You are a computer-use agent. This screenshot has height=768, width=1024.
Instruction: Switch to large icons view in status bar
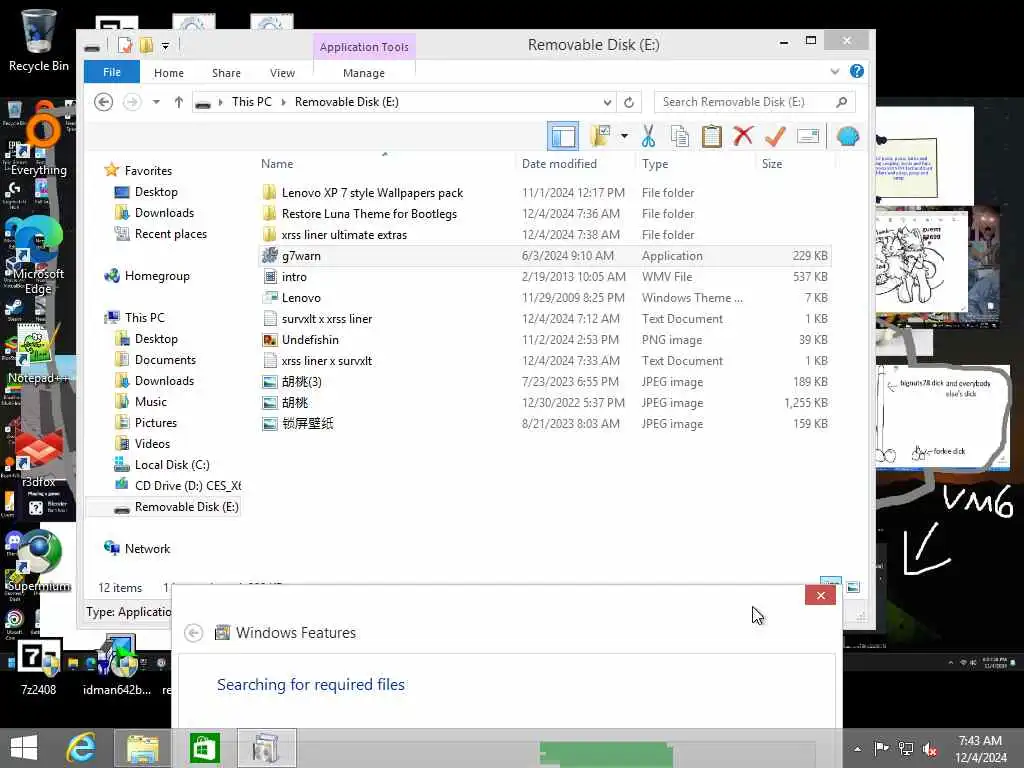pyautogui.click(x=853, y=586)
